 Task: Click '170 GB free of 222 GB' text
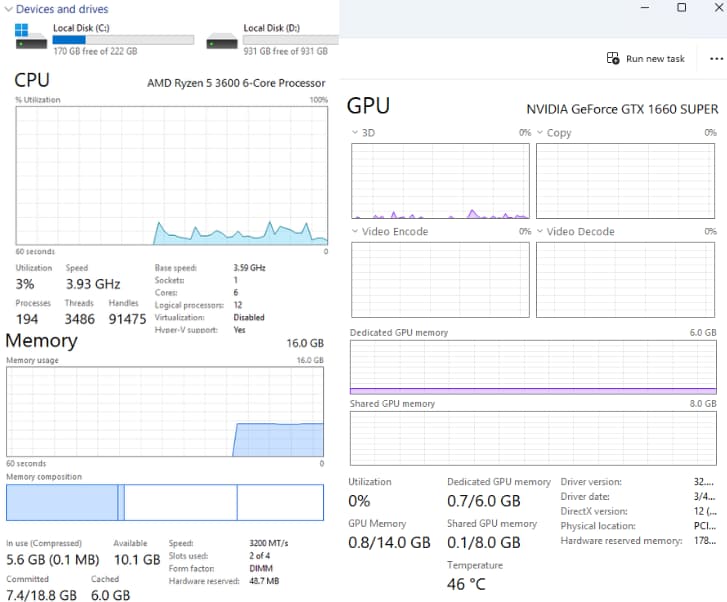(x=95, y=51)
